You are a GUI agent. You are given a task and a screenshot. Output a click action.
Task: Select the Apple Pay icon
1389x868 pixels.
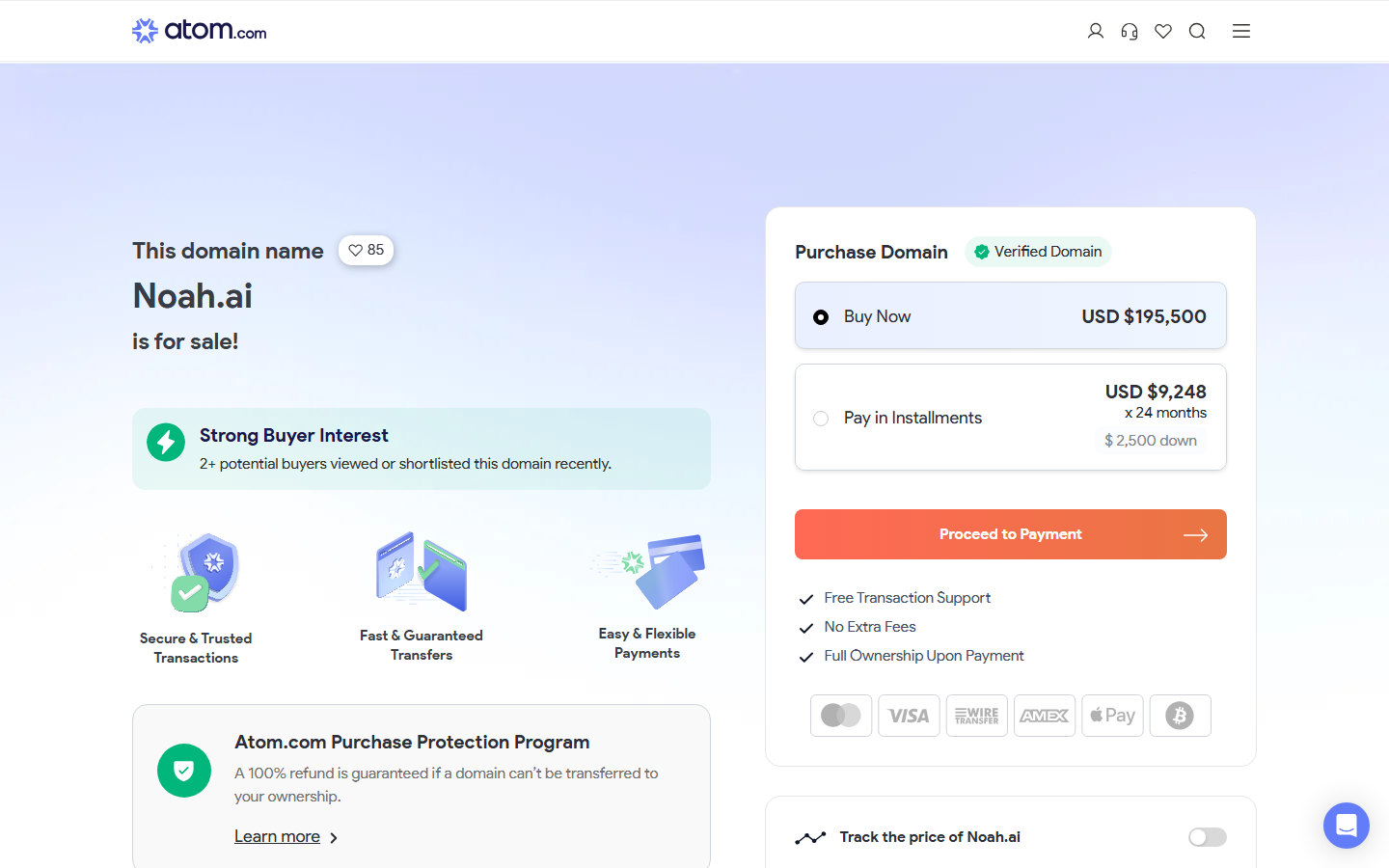pyautogui.click(x=1112, y=715)
